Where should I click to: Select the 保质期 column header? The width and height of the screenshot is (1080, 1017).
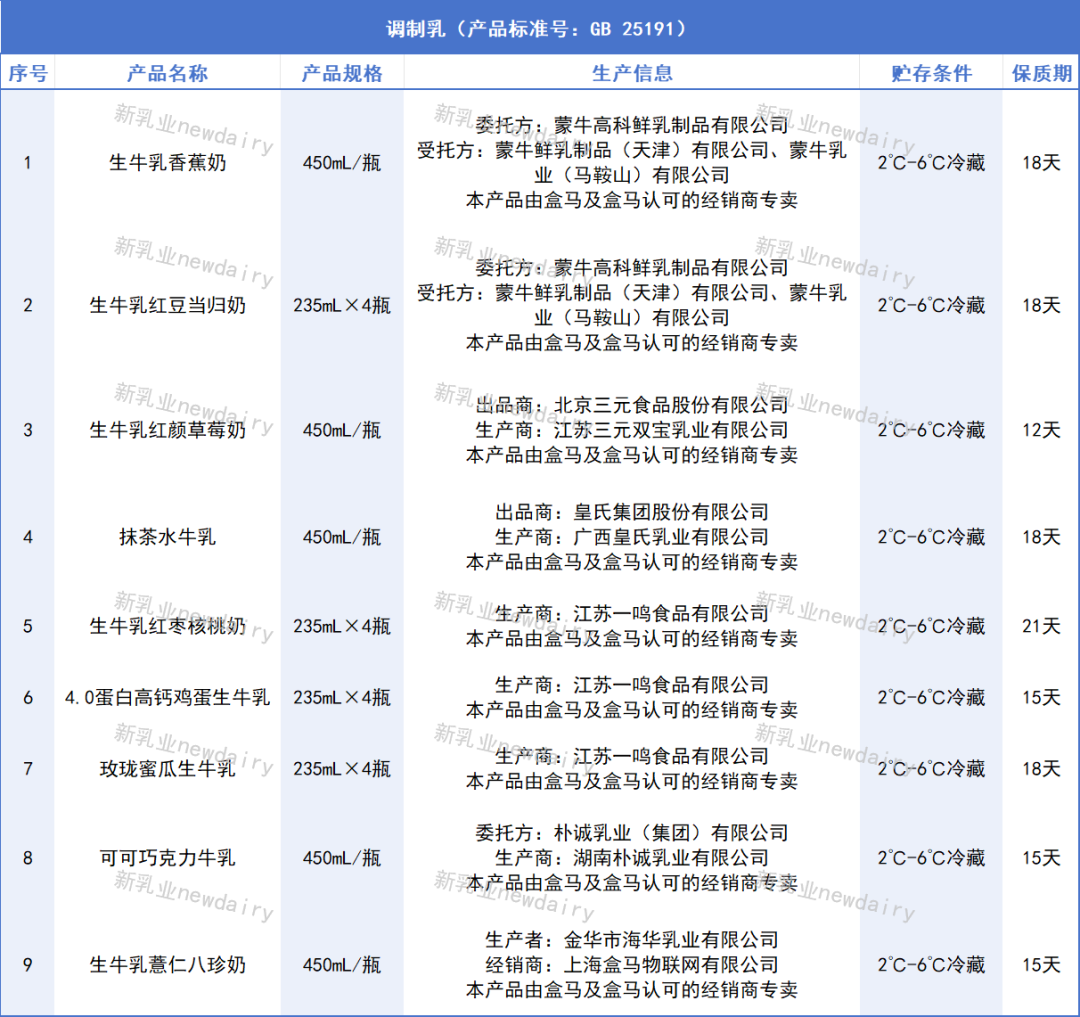pyautogui.click(x=1041, y=73)
